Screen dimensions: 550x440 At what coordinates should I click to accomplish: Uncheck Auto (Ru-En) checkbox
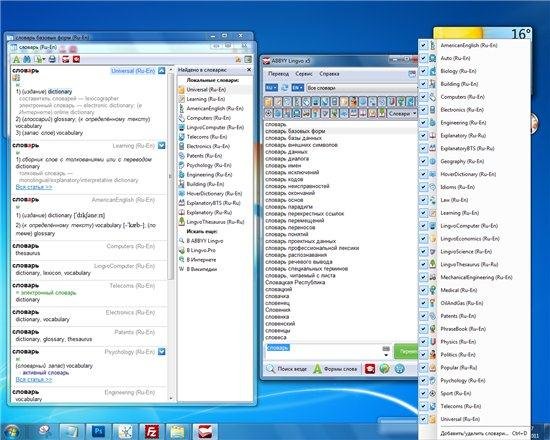click(x=423, y=58)
